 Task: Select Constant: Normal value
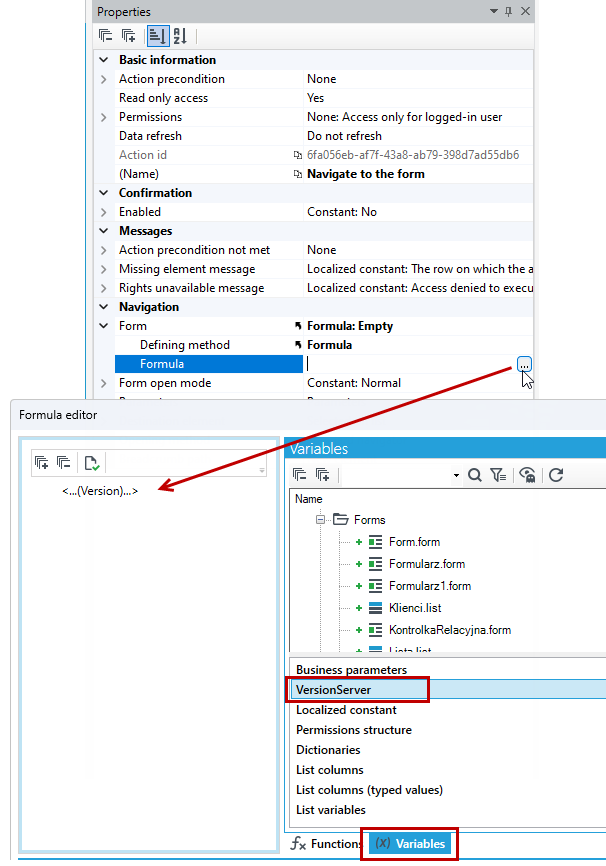click(x=354, y=383)
